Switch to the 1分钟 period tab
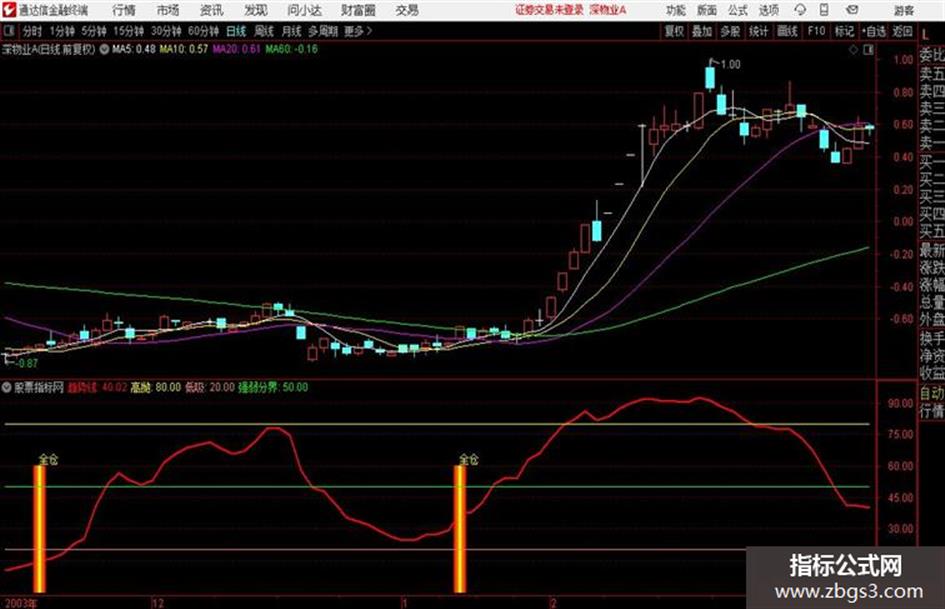The height and width of the screenshot is (609, 945). tap(62, 31)
